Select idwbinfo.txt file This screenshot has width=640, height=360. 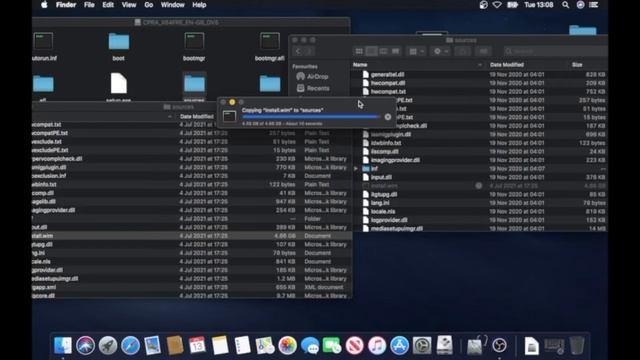pyautogui.click(x=386, y=143)
